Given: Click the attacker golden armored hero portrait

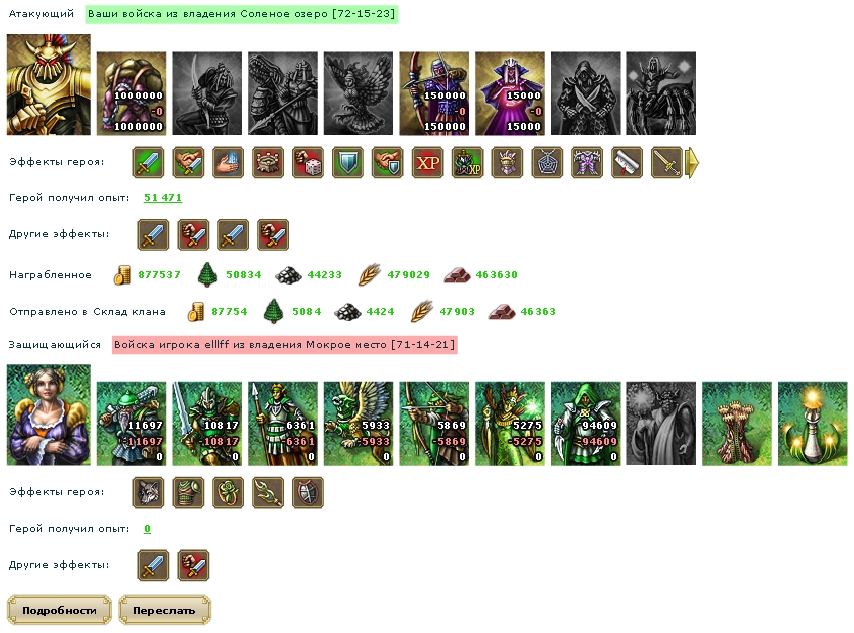Looking at the screenshot, I should pyautogui.click(x=48, y=84).
